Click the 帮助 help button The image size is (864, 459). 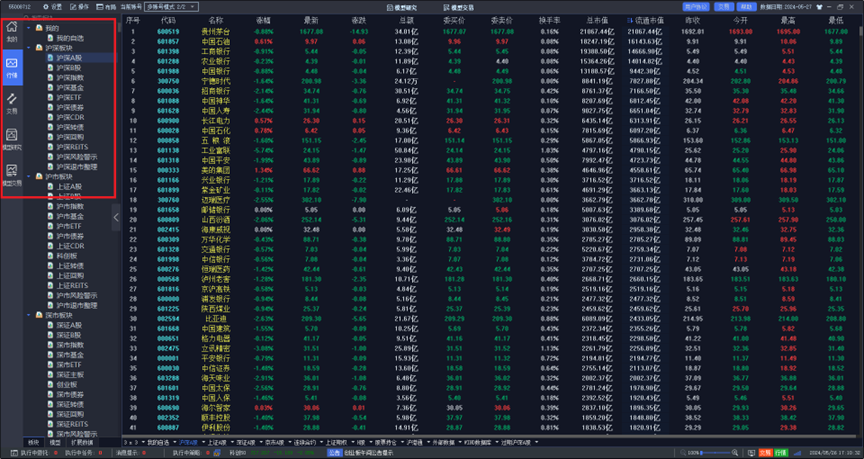pyautogui.click(x=746, y=7)
